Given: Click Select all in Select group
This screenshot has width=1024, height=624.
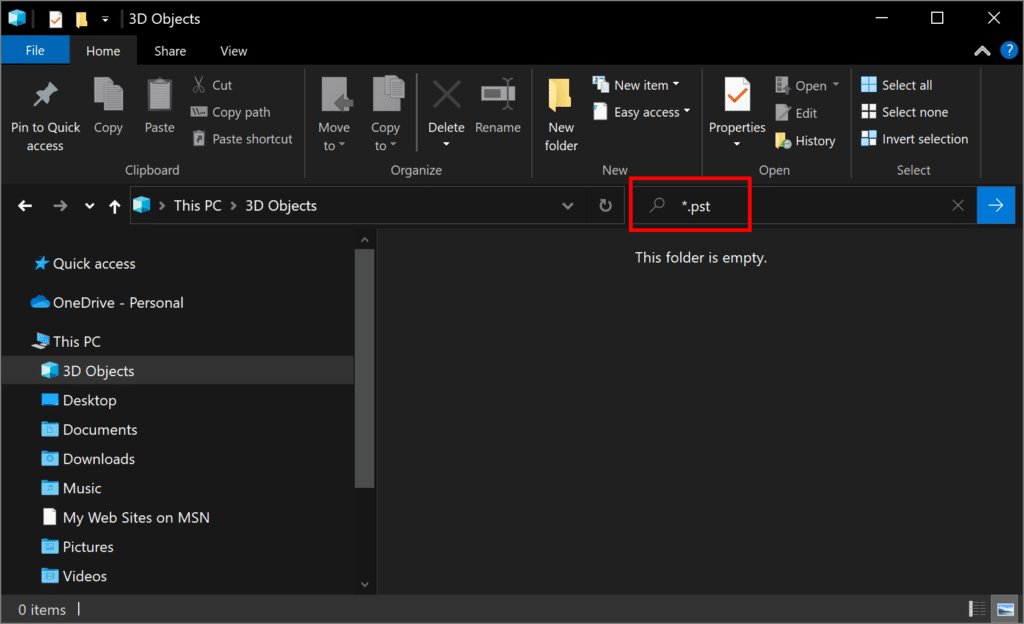Looking at the screenshot, I should (x=897, y=85).
